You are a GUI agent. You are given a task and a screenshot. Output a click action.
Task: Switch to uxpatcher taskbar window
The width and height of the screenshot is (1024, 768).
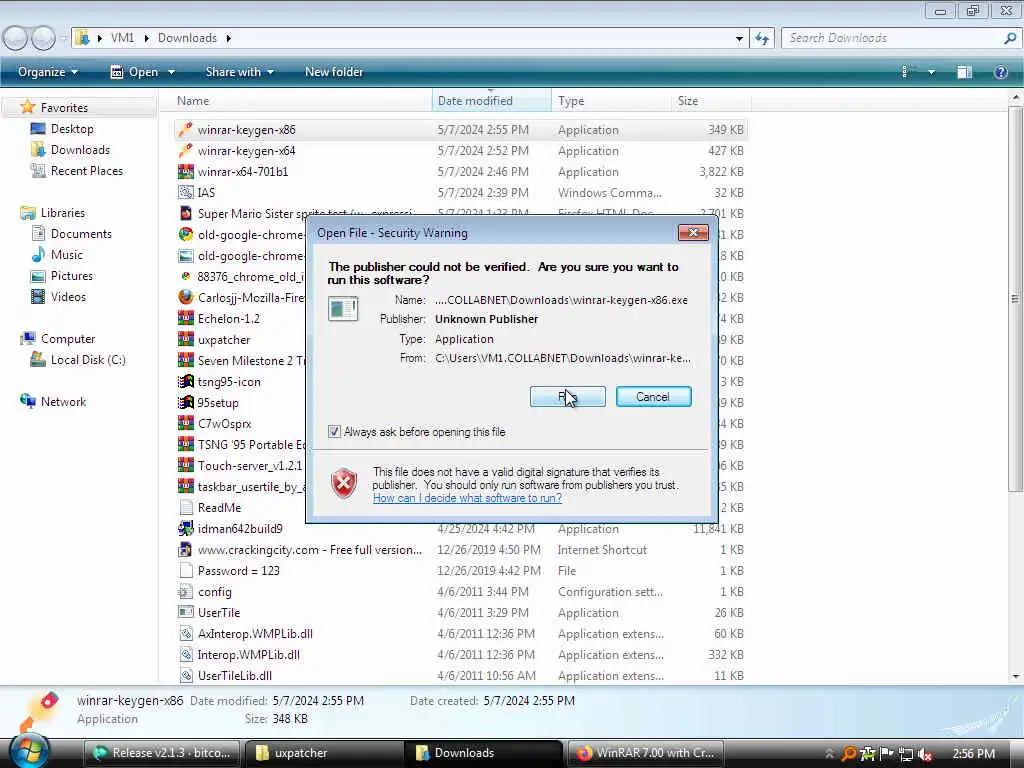click(x=323, y=753)
